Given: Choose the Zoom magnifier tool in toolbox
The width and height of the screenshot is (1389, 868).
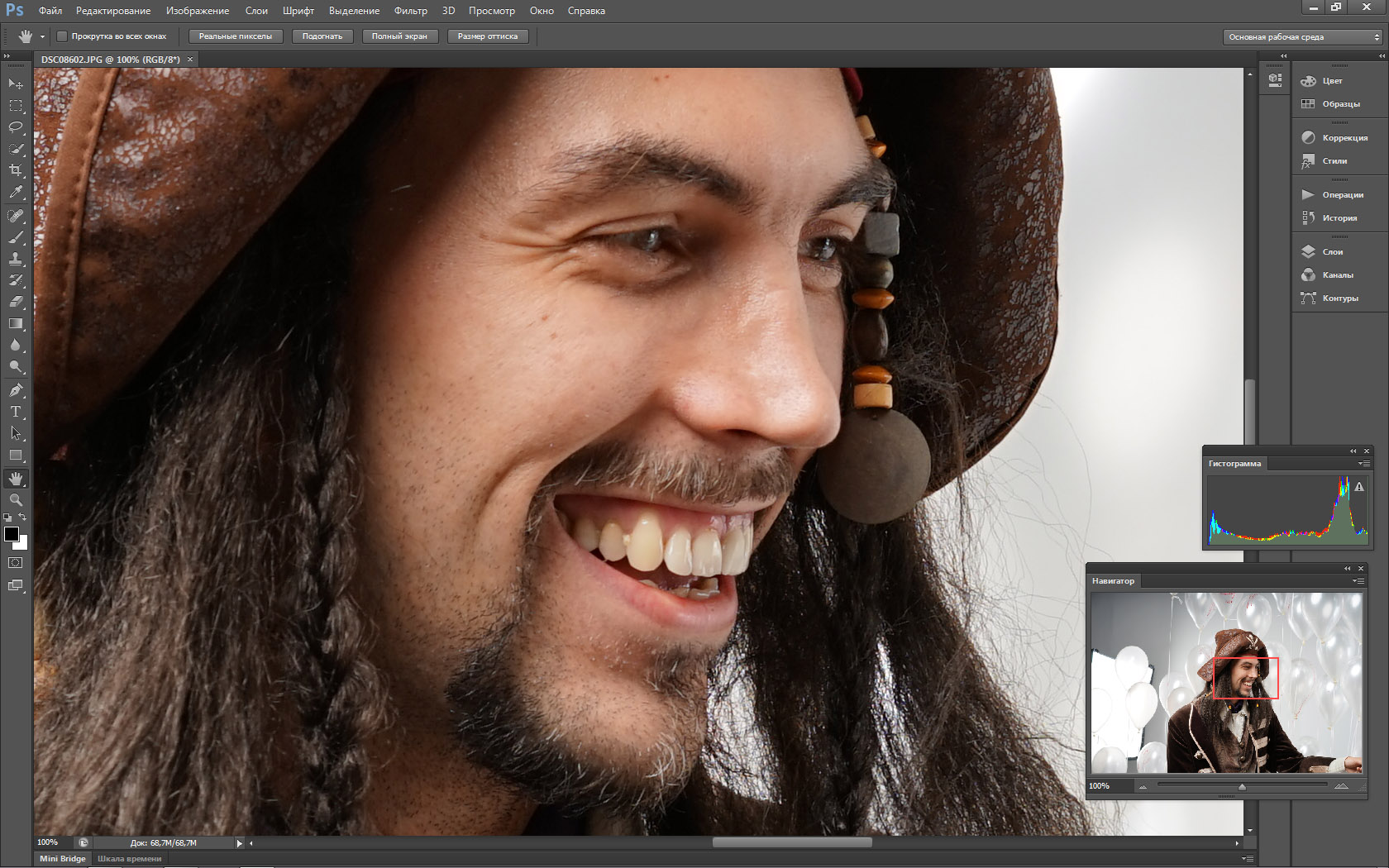Looking at the screenshot, I should click(x=16, y=500).
